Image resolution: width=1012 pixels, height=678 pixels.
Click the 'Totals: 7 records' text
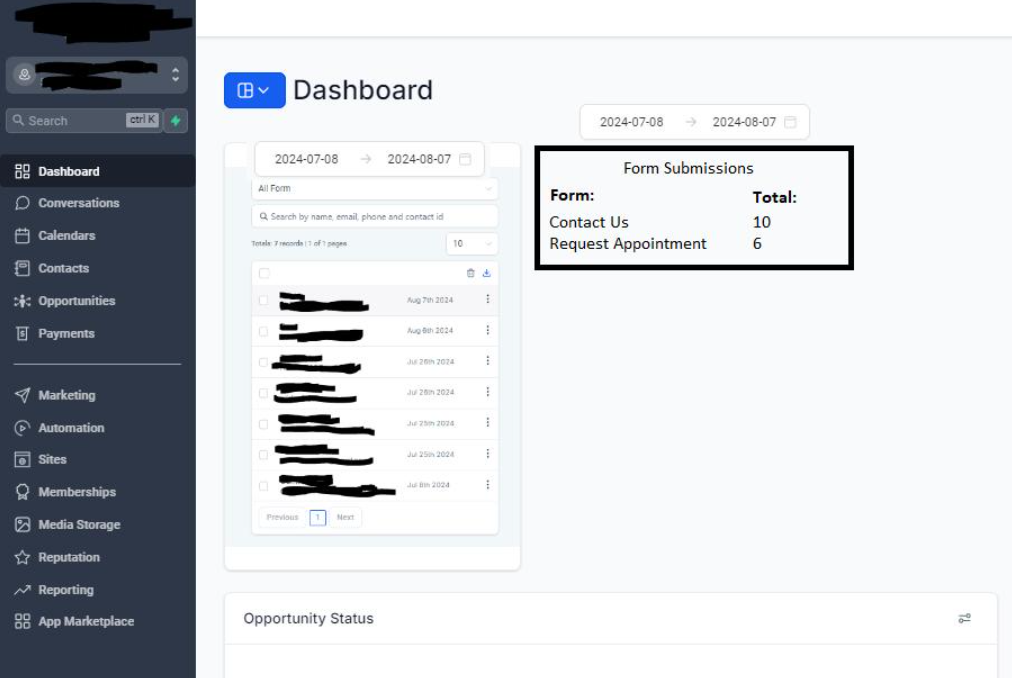(277, 244)
